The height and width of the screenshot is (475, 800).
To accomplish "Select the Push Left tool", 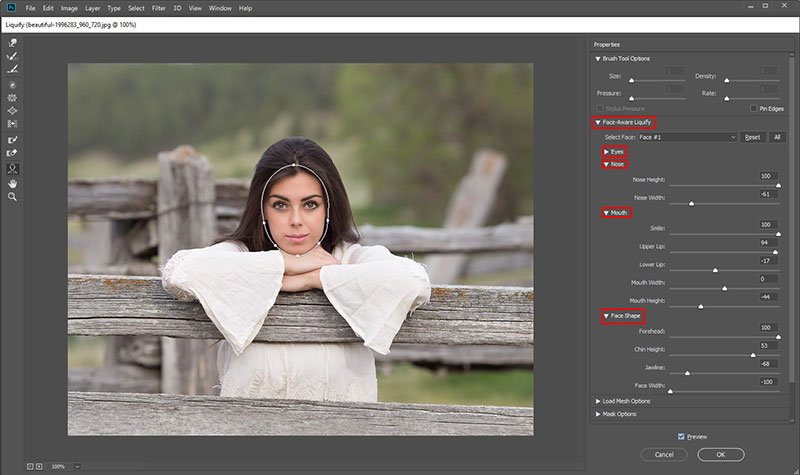I will (13, 123).
